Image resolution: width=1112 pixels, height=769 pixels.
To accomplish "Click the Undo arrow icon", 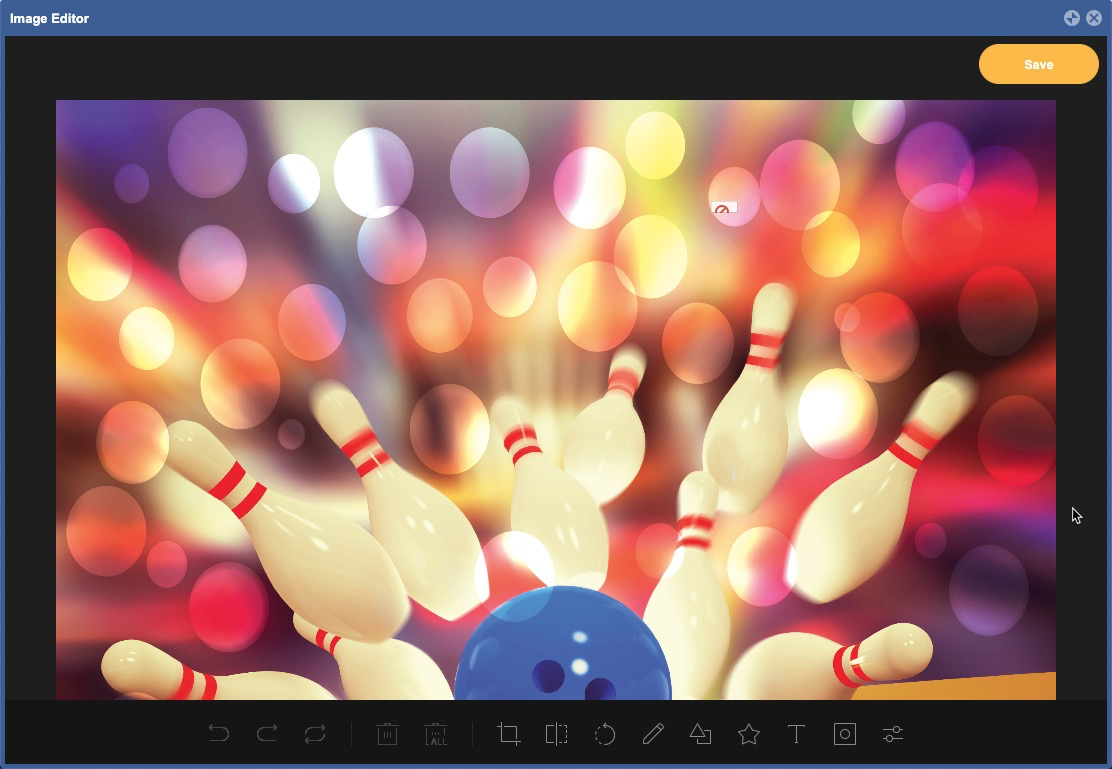I will (x=219, y=734).
